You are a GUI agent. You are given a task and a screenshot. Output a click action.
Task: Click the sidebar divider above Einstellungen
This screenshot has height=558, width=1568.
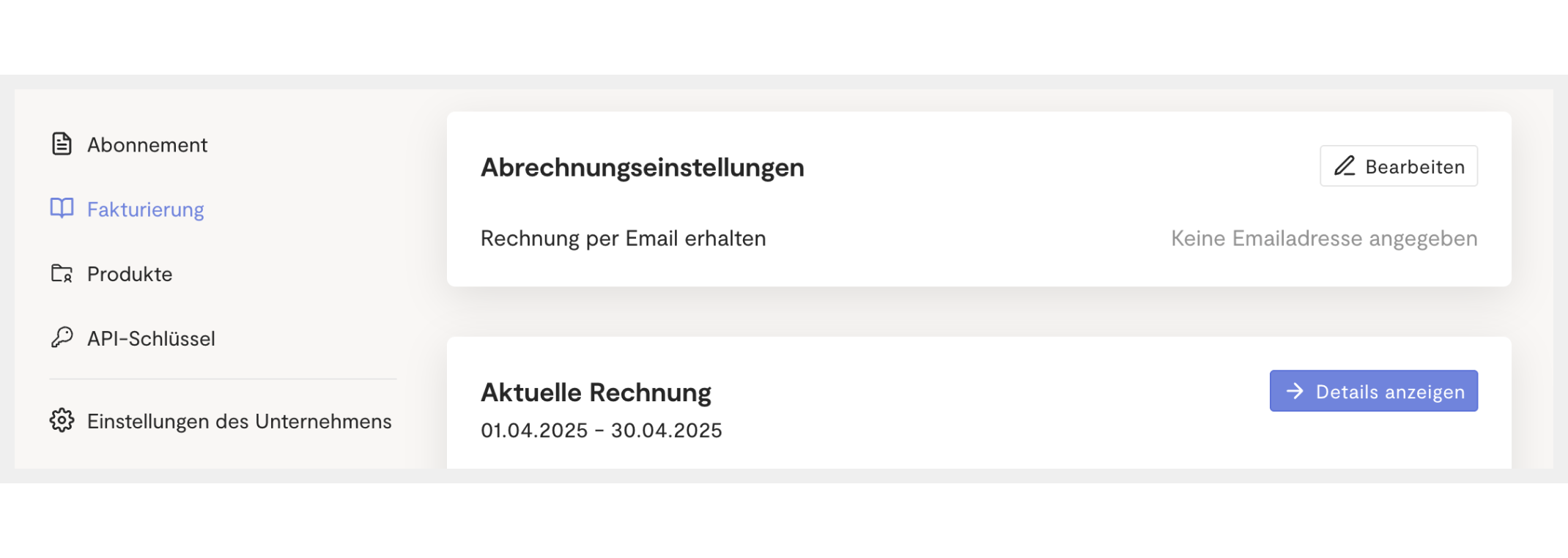click(x=223, y=379)
